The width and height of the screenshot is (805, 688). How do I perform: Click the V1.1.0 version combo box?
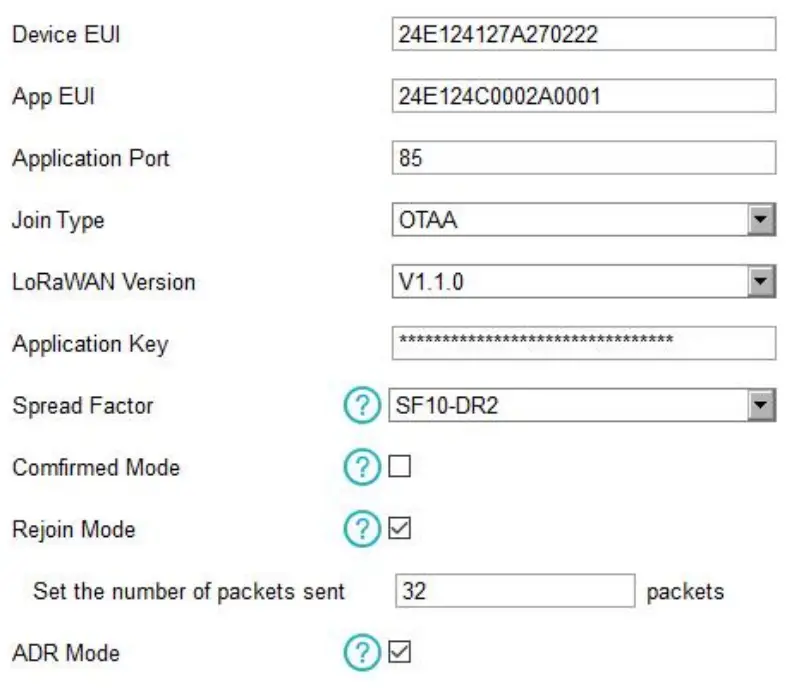coord(568,283)
